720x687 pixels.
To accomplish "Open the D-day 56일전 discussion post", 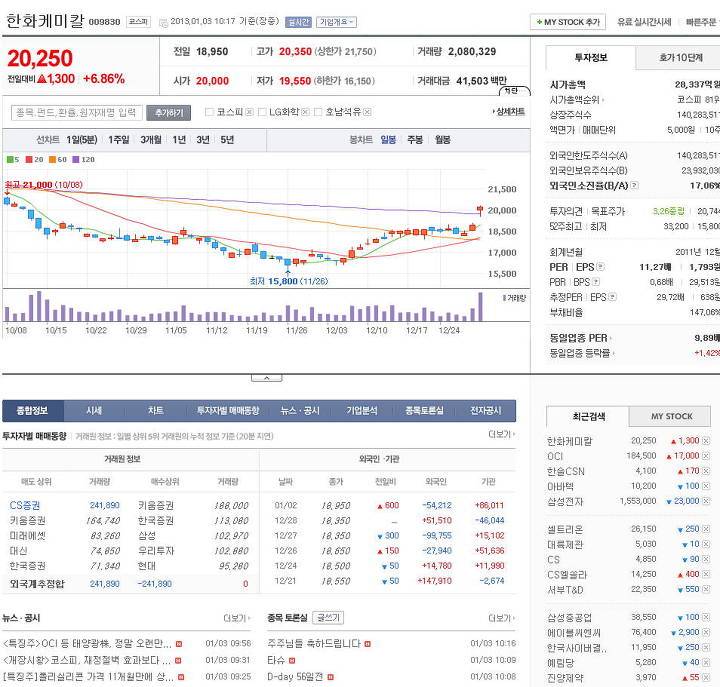I will (295, 677).
